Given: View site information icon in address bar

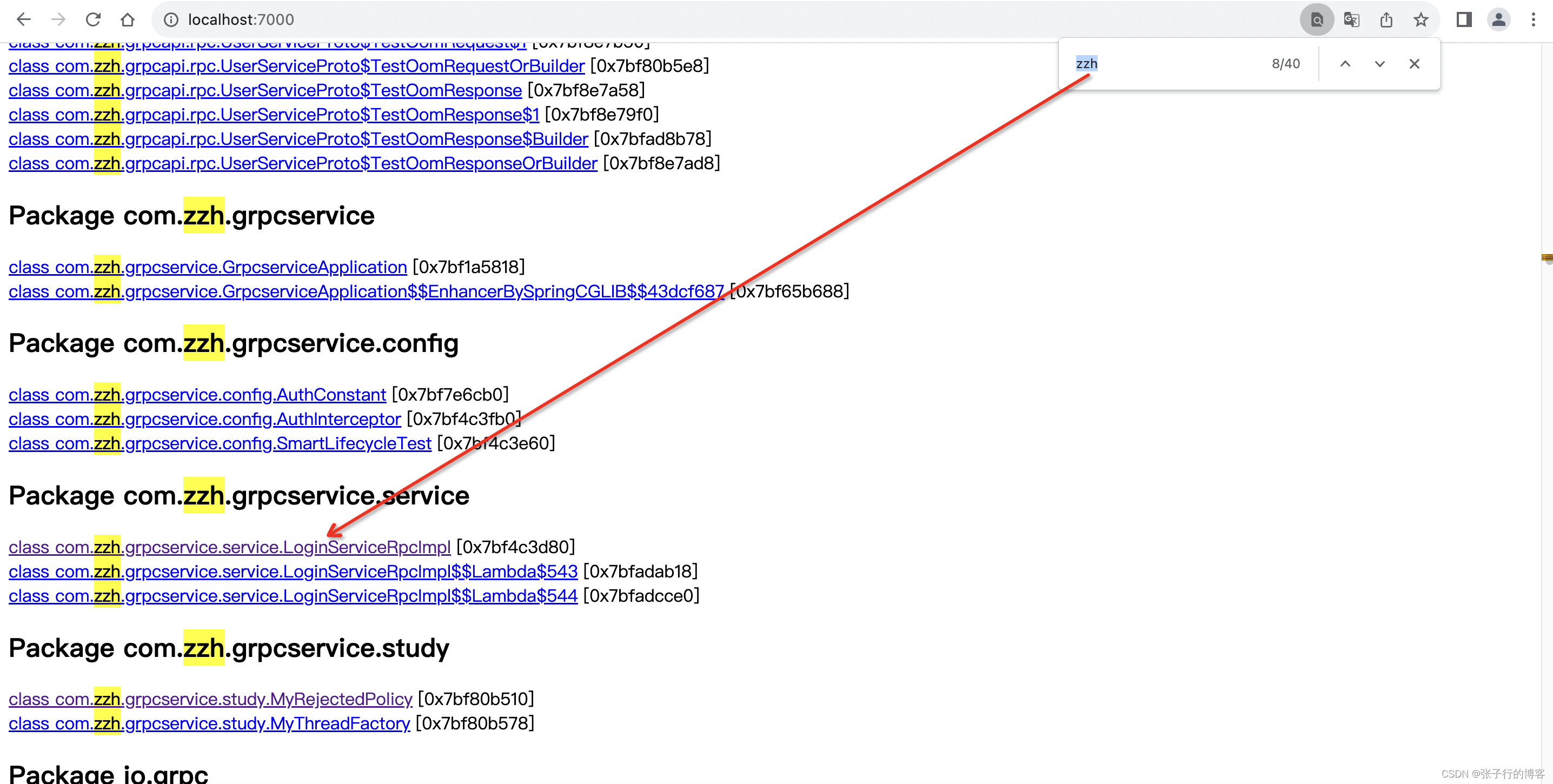Looking at the screenshot, I should coord(171,20).
